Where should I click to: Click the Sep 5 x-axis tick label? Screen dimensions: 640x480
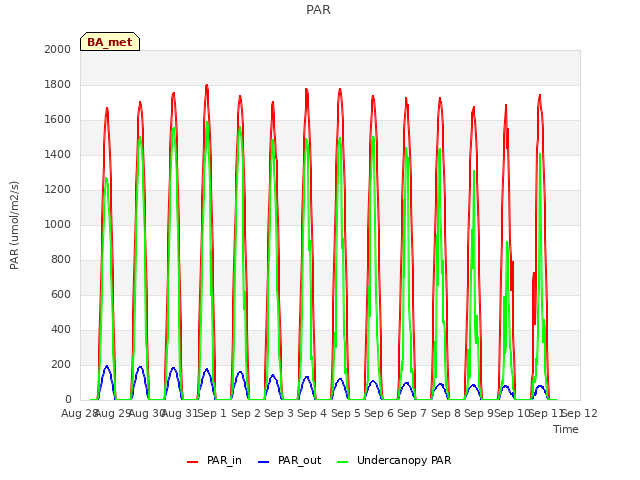coord(346,413)
